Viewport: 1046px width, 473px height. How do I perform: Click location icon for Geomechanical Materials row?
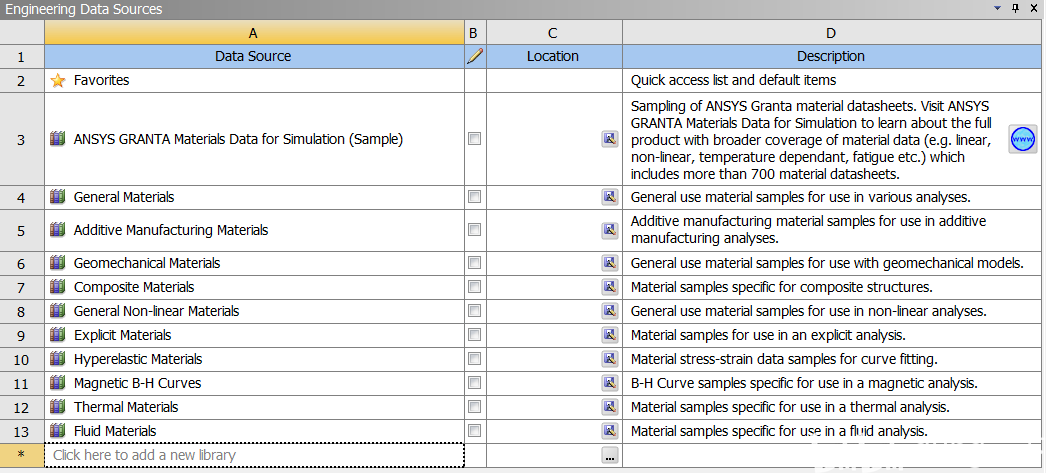(610, 263)
